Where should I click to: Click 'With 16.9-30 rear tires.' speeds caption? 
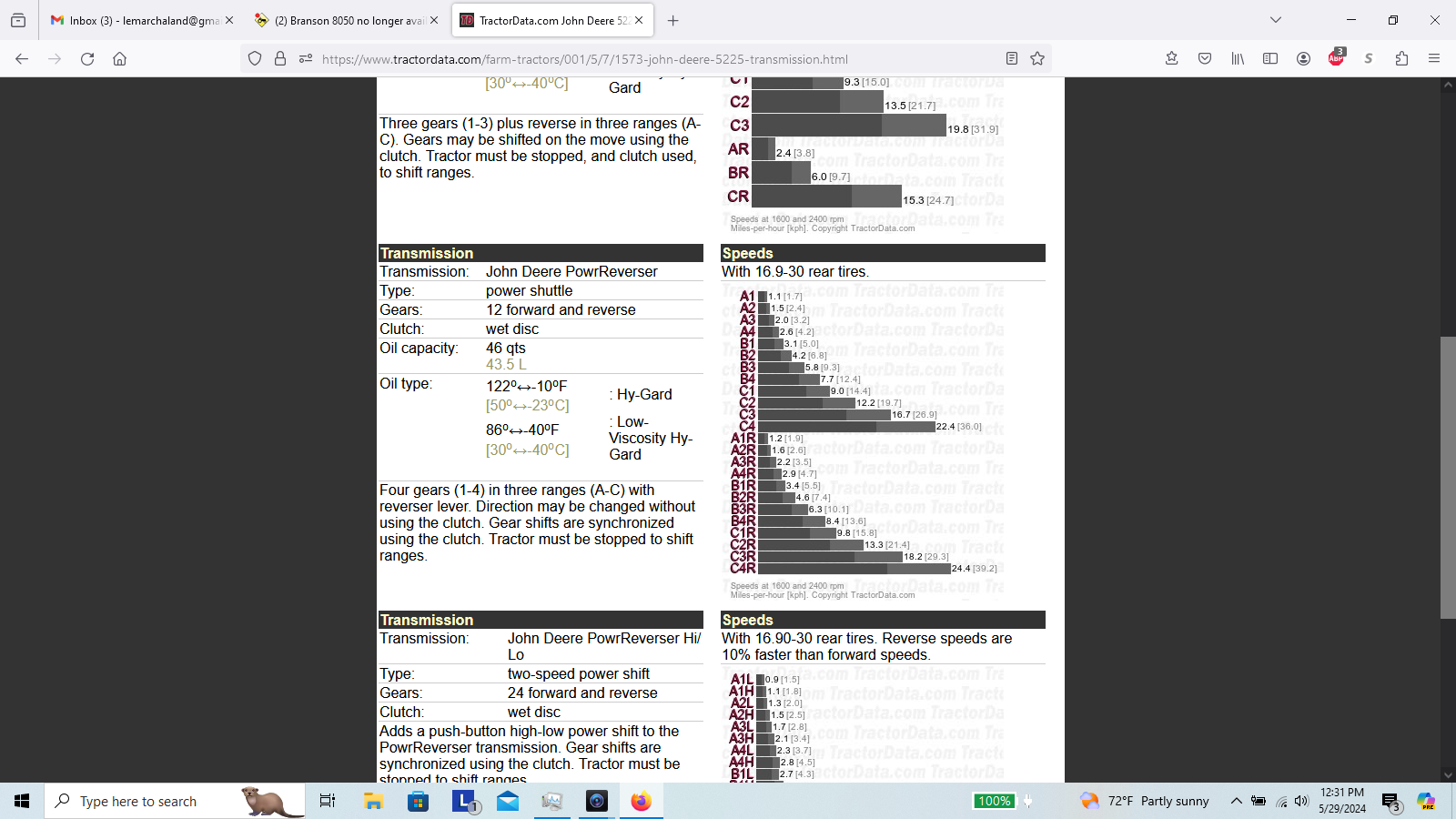click(x=795, y=271)
